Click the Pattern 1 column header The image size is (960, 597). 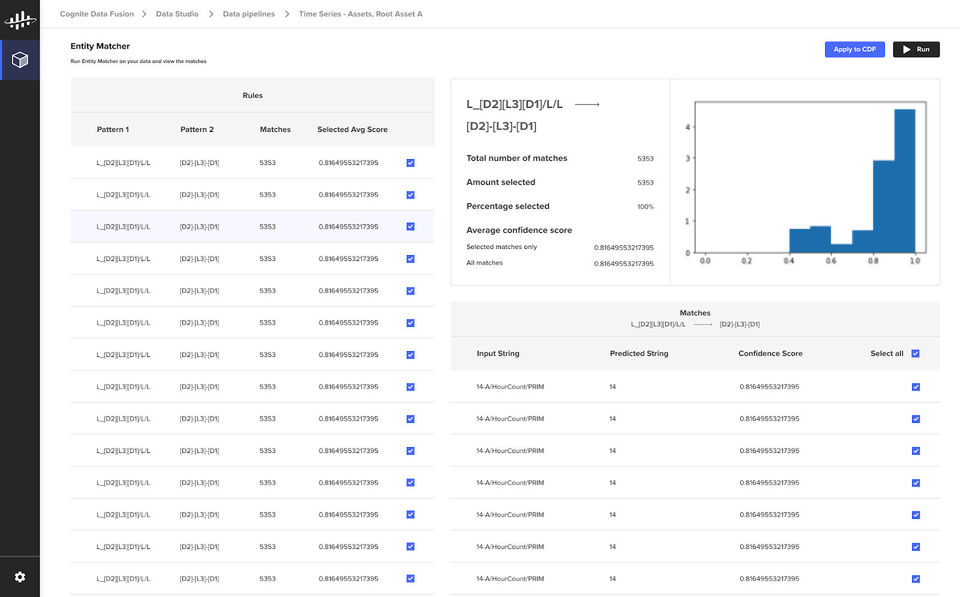(x=112, y=130)
